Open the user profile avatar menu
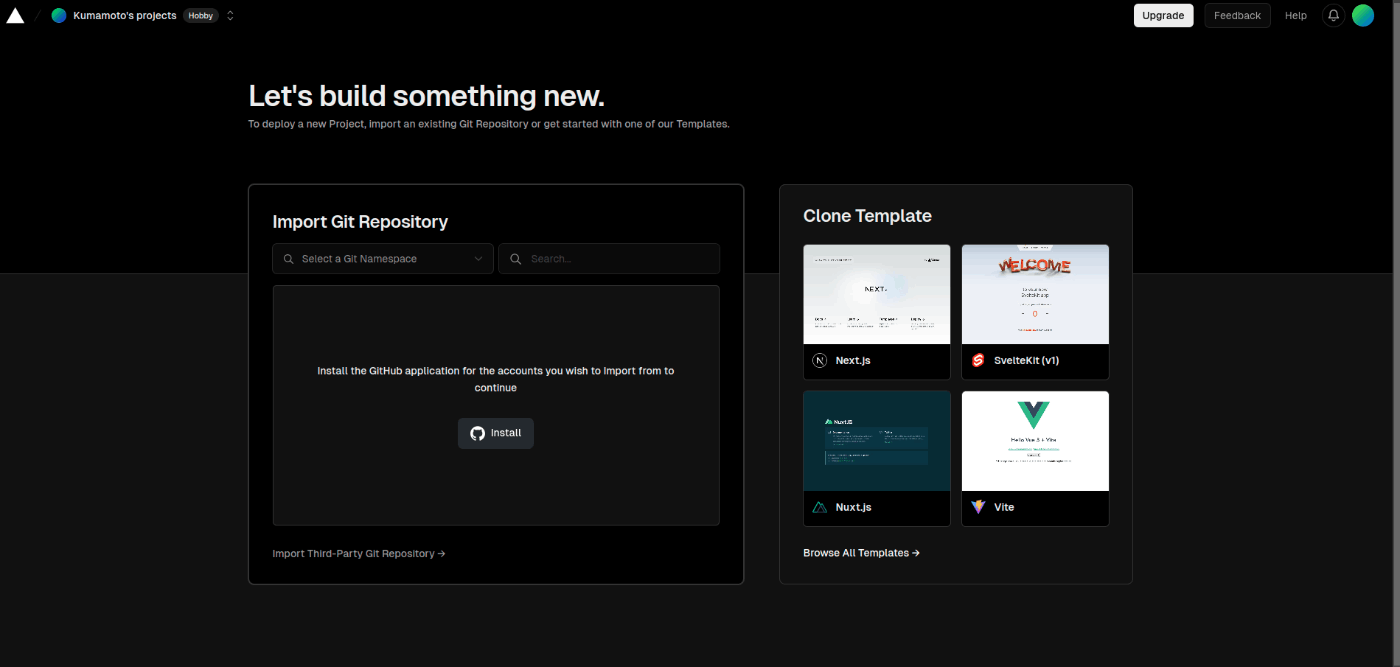The height and width of the screenshot is (667, 1400). coord(1363,15)
